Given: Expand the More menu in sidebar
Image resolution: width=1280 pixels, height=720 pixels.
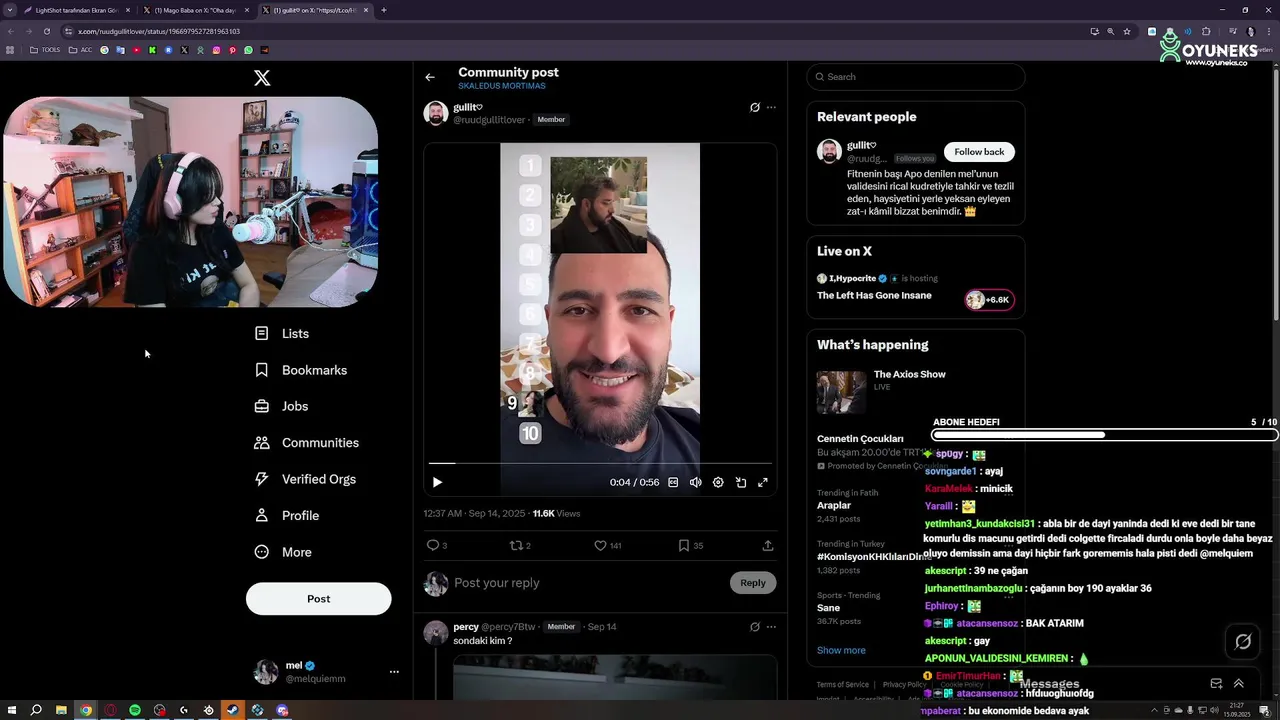Looking at the screenshot, I should [x=283, y=552].
